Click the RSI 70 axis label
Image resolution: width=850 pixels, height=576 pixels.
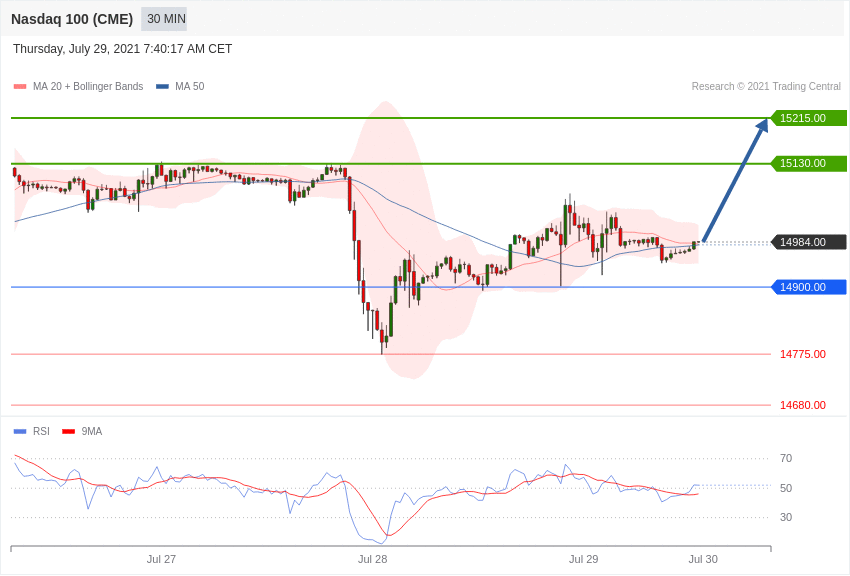point(786,458)
